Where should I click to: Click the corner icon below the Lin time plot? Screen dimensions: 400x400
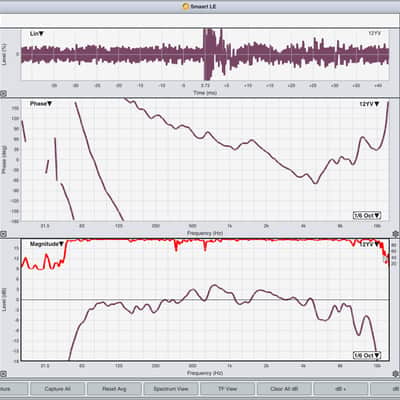click(x=2, y=94)
